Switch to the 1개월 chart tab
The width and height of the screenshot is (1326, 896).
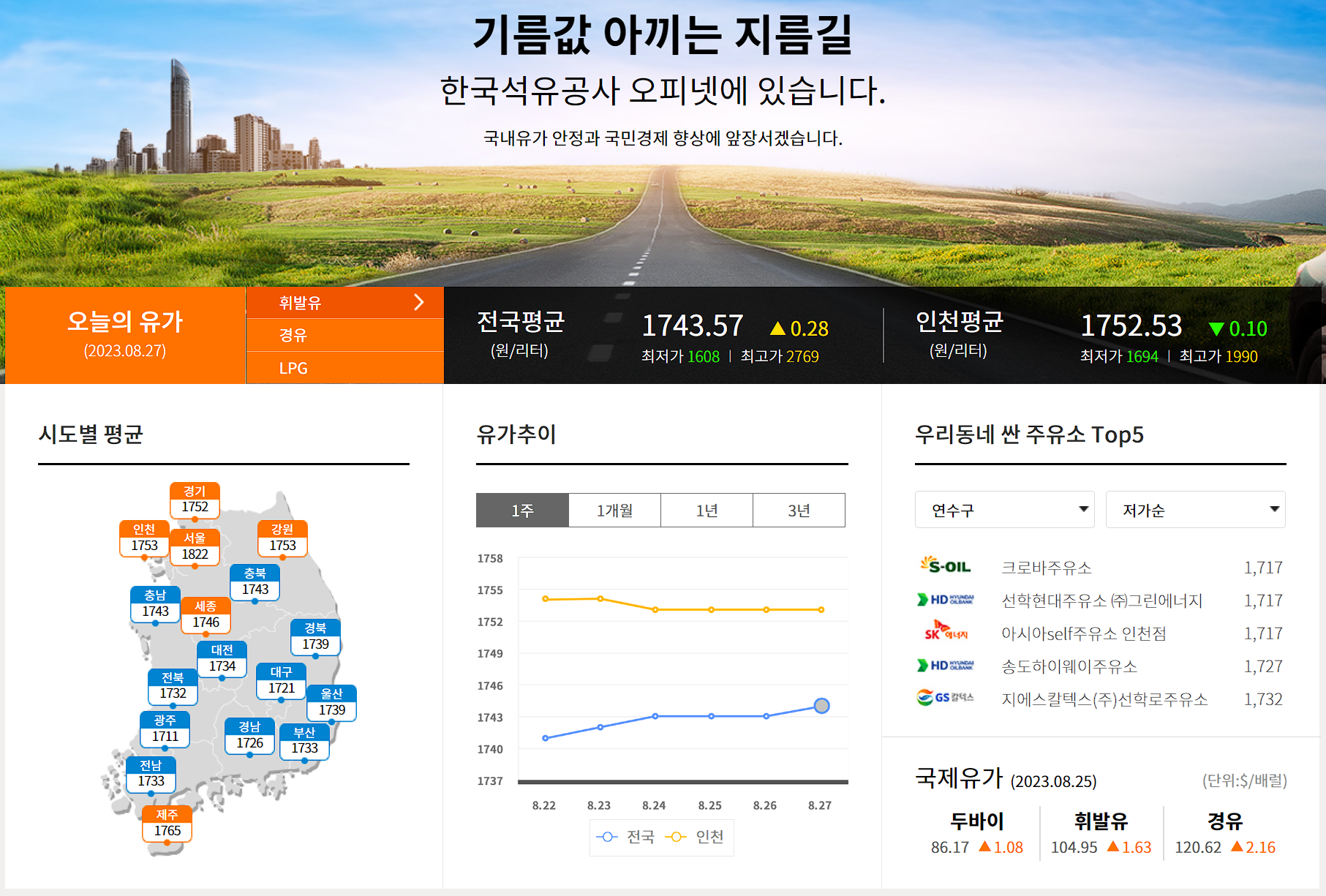click(615, 510)
